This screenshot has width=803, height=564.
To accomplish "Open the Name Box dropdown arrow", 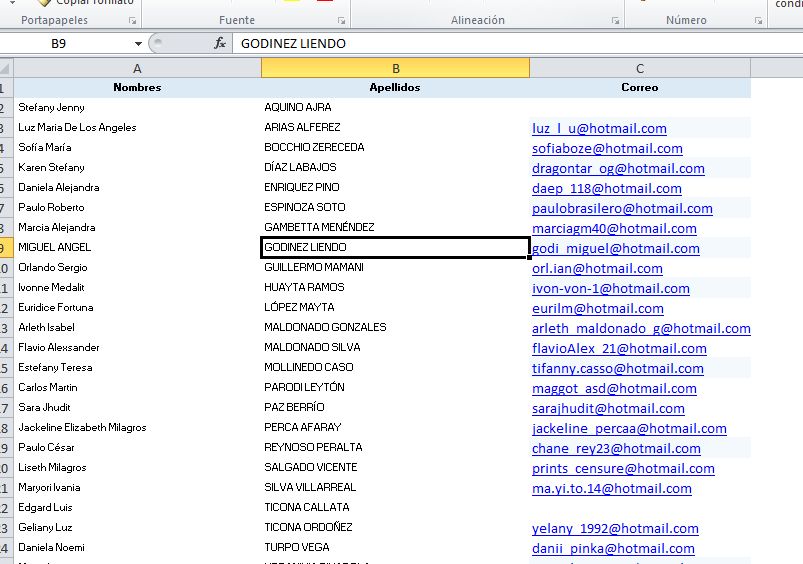I will 138,44.
